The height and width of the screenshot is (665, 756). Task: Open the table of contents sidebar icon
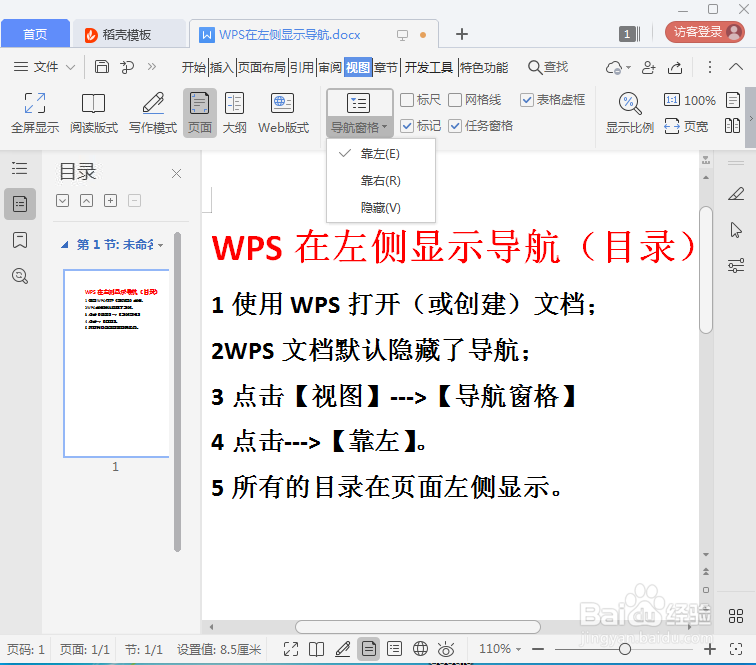20,168
